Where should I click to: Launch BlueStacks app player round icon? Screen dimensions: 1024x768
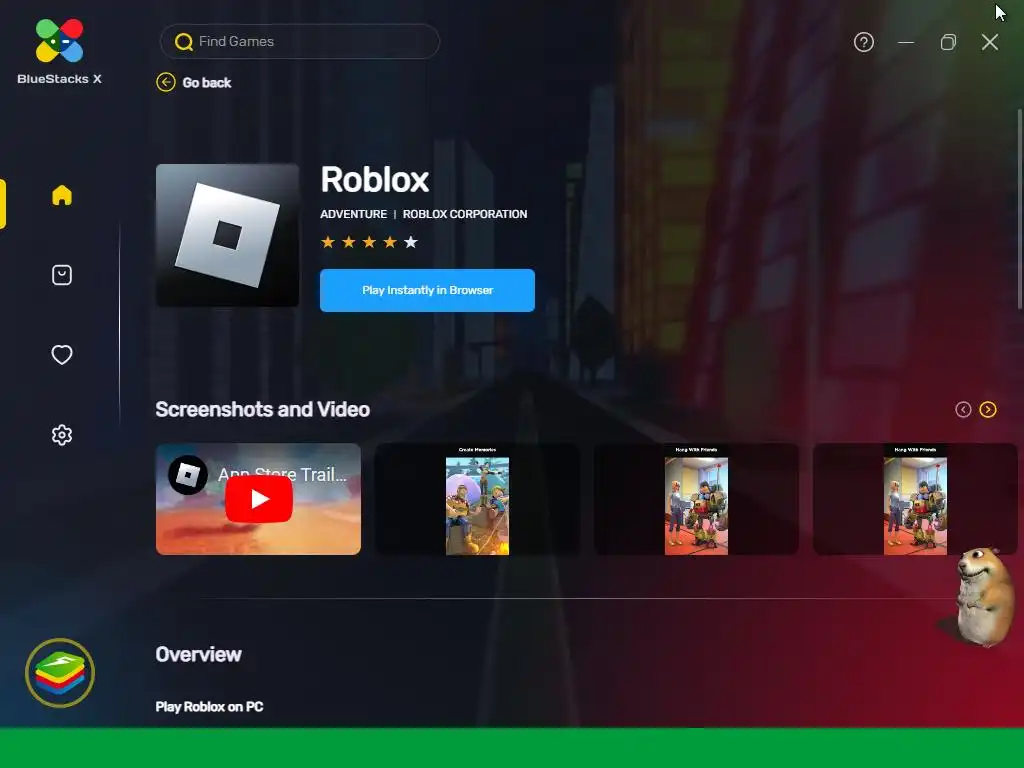click(x=60, y=673)
